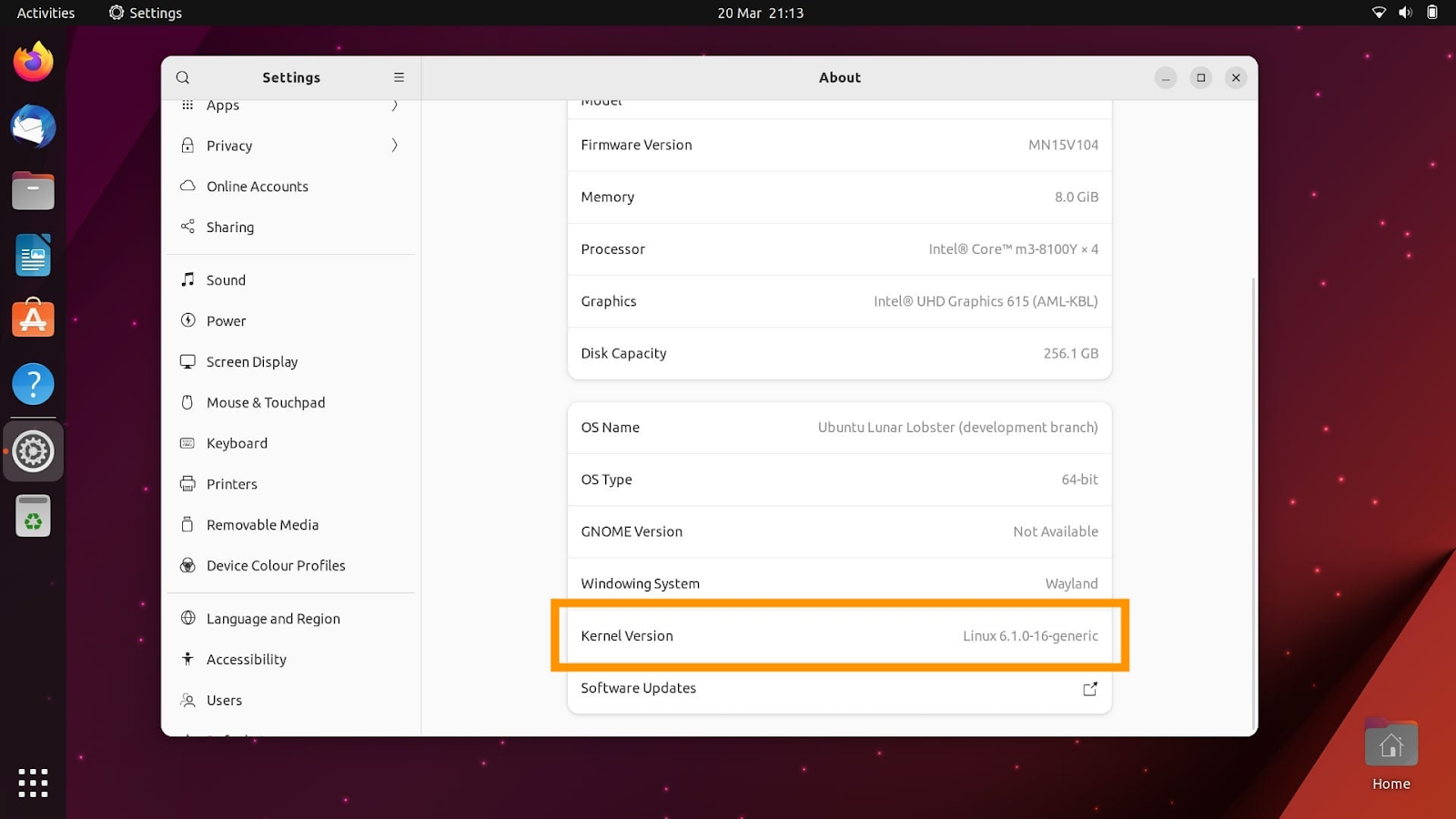The height and width of the screenshot is (819, 1456).
Task: Open Ubuntu Software from the dock
Action: (33, 318)
